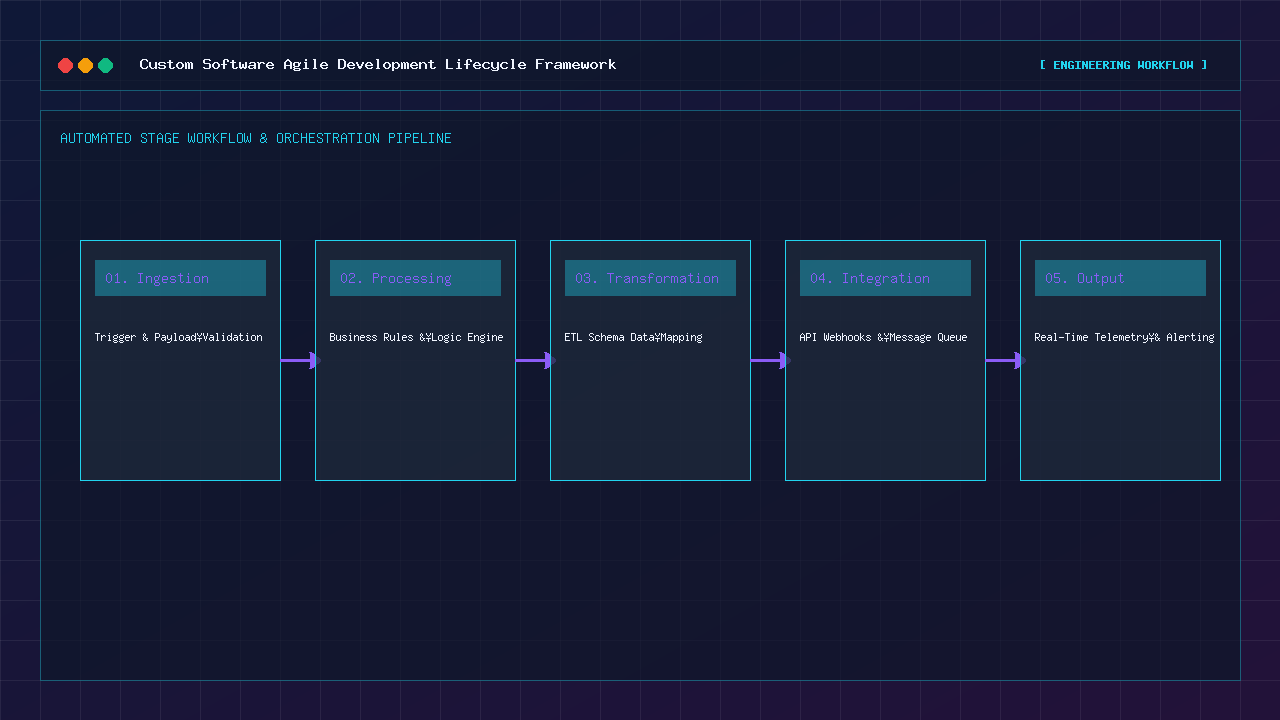Click the arrow from Processing to Transformation
This screenshot has width=1280, height=720.
click(535, 360)
